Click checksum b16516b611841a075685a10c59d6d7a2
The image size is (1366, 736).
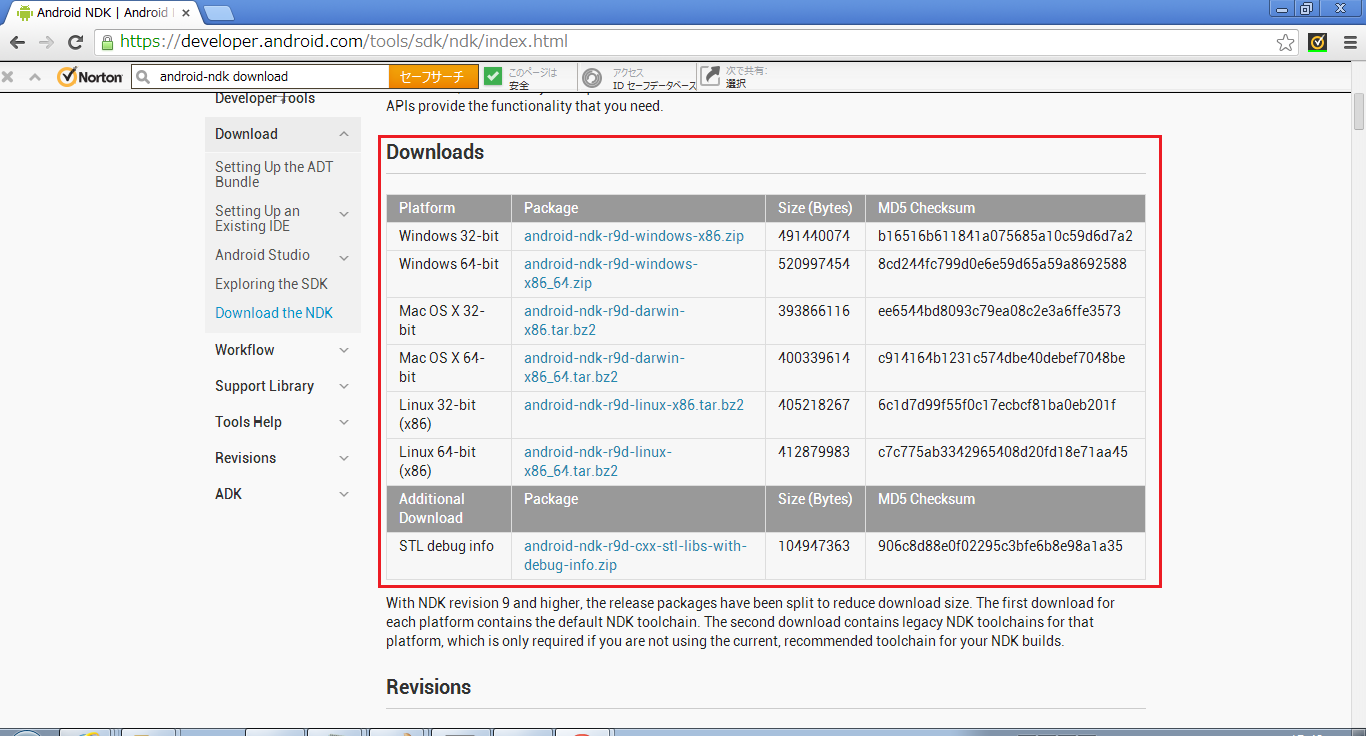1005,236
